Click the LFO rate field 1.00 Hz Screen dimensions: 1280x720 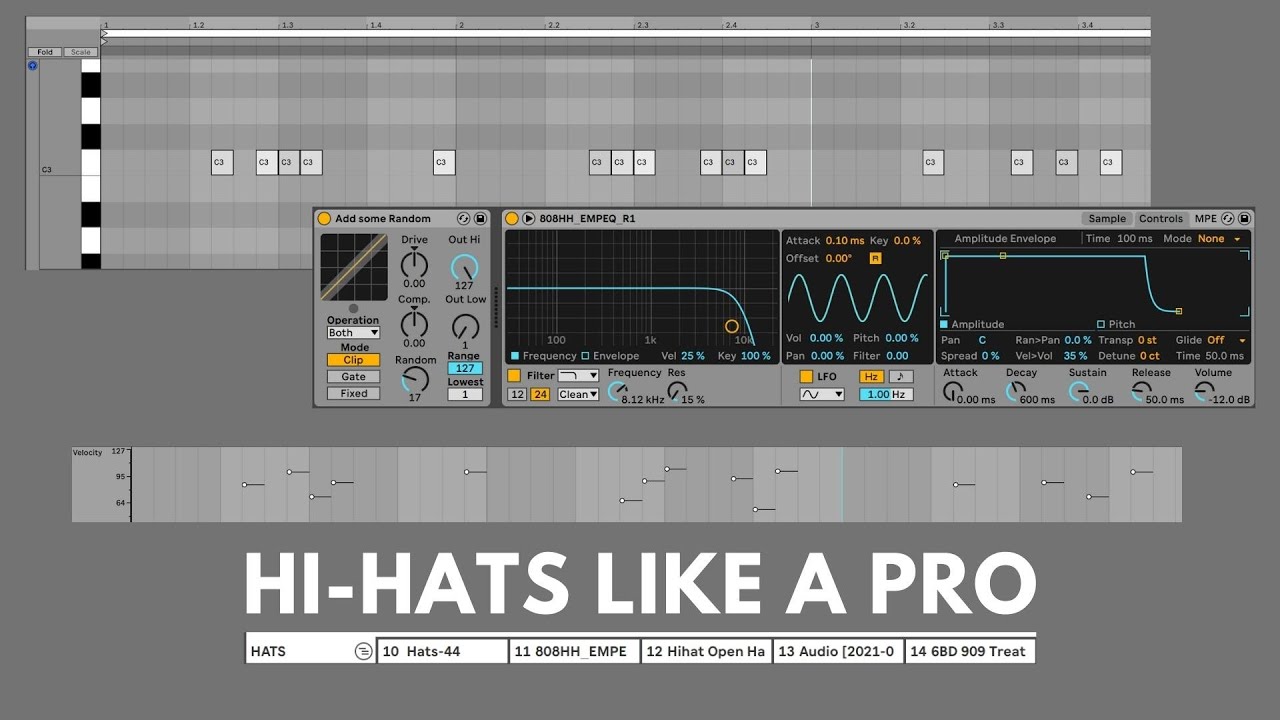(x=886, y=395)
